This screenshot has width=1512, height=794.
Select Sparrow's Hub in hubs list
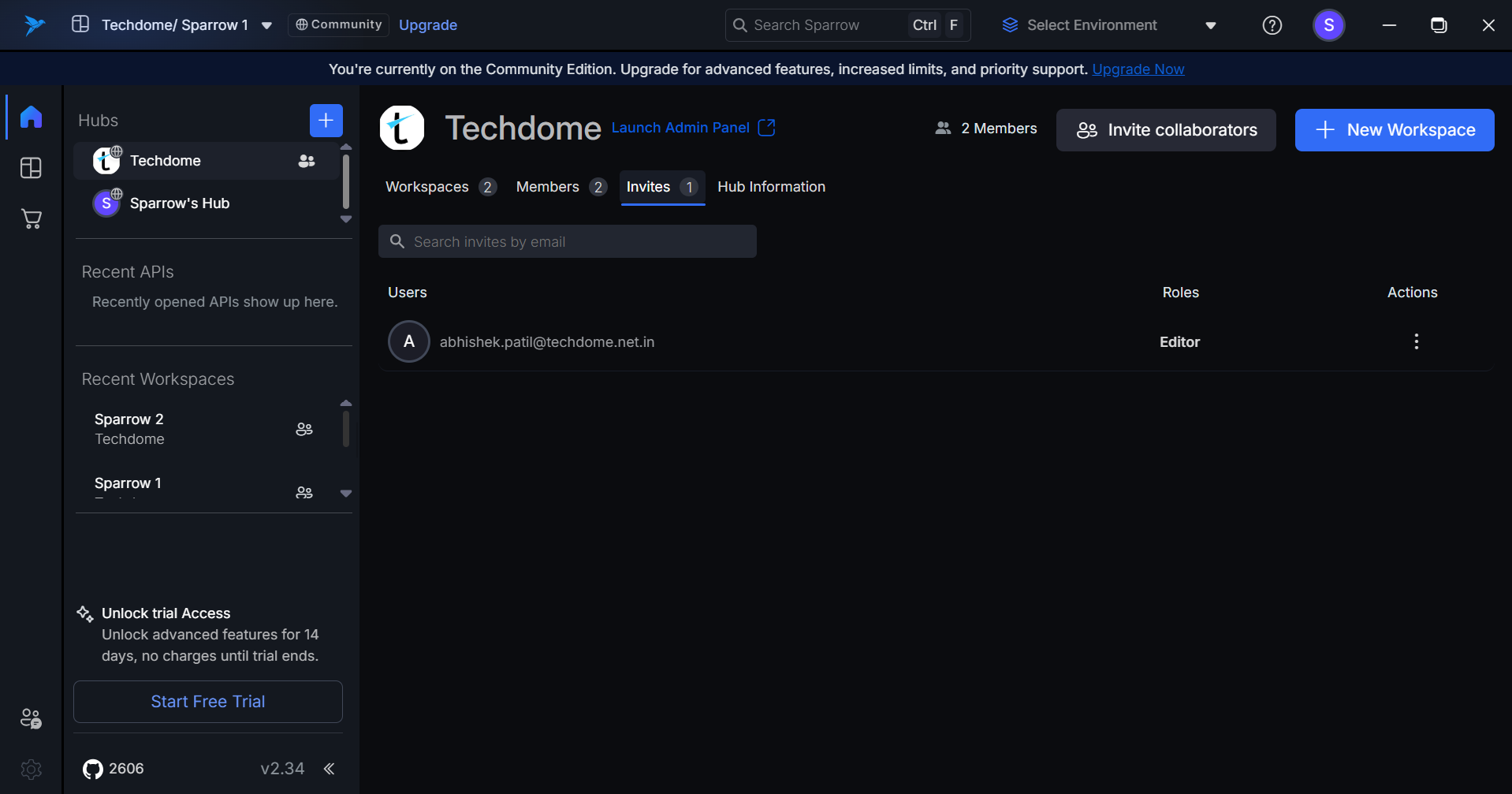click(179, 203)
